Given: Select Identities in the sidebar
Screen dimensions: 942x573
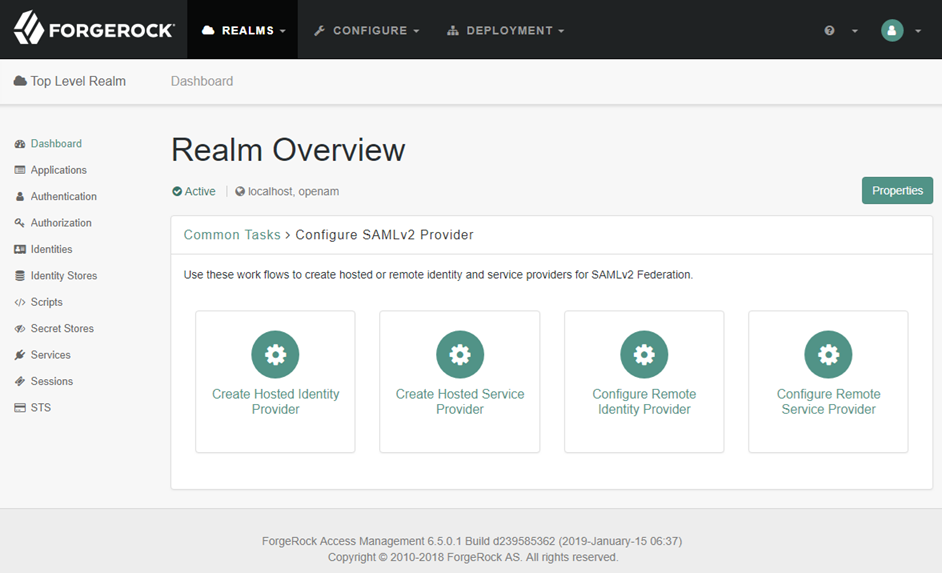Looking at the screenshot, I should 52,249.
